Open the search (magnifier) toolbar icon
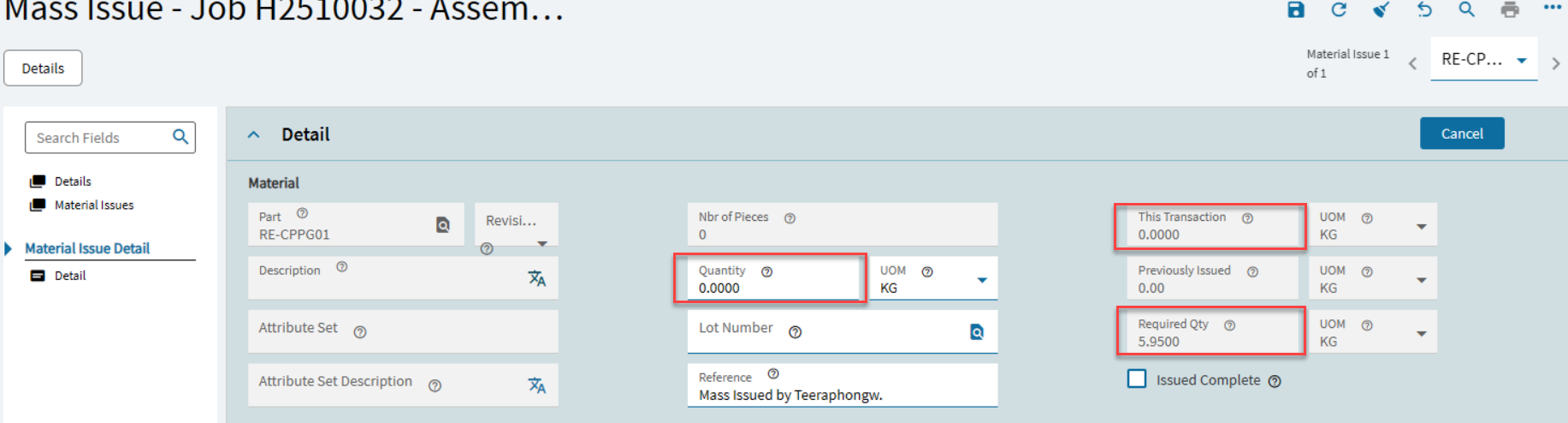Image resolution: width=1568 pixels, height=423 pixels. pyautogui.click(x=1466, y=9)
